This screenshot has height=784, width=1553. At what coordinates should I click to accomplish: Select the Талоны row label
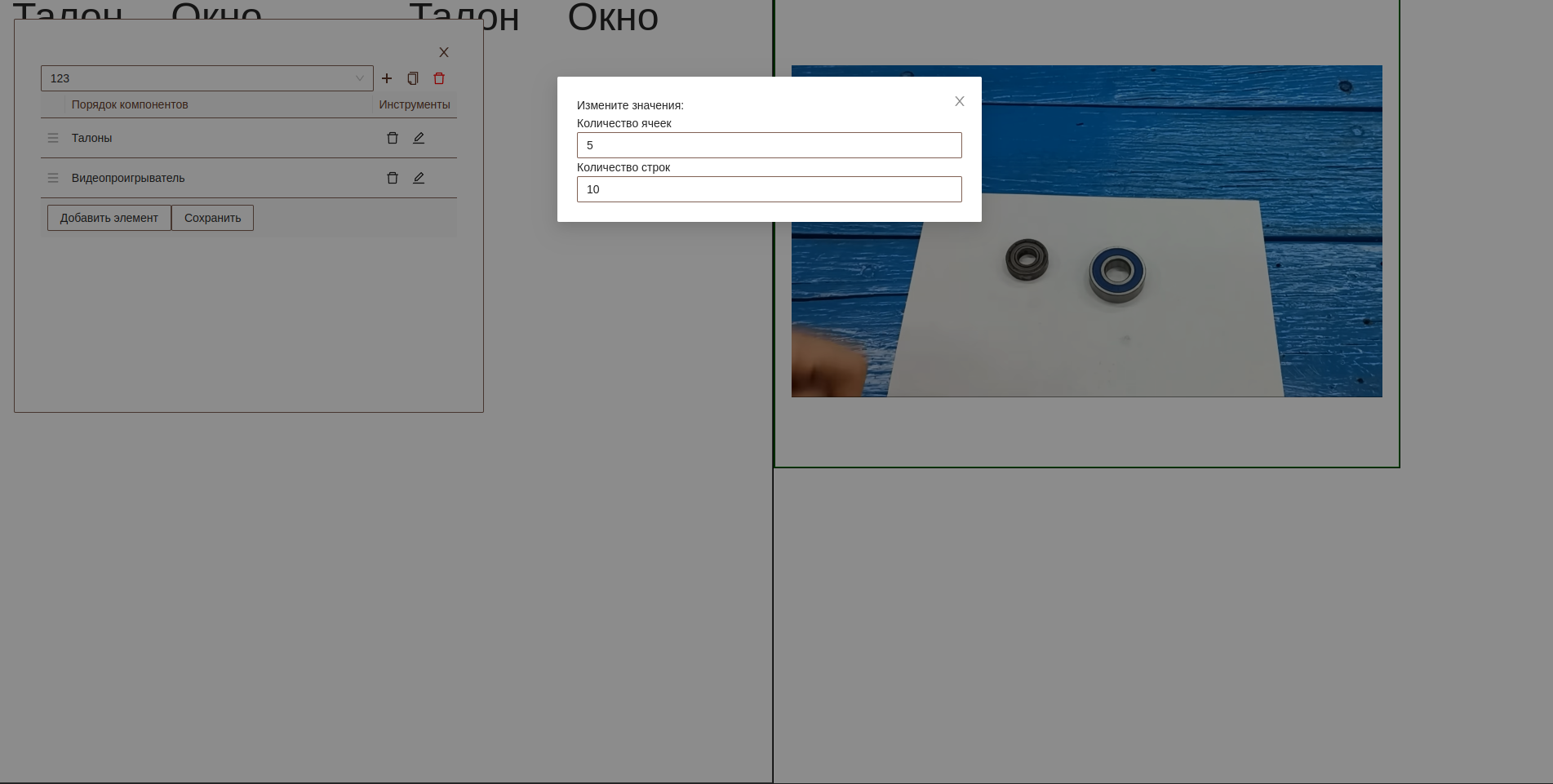pos(91,138)
